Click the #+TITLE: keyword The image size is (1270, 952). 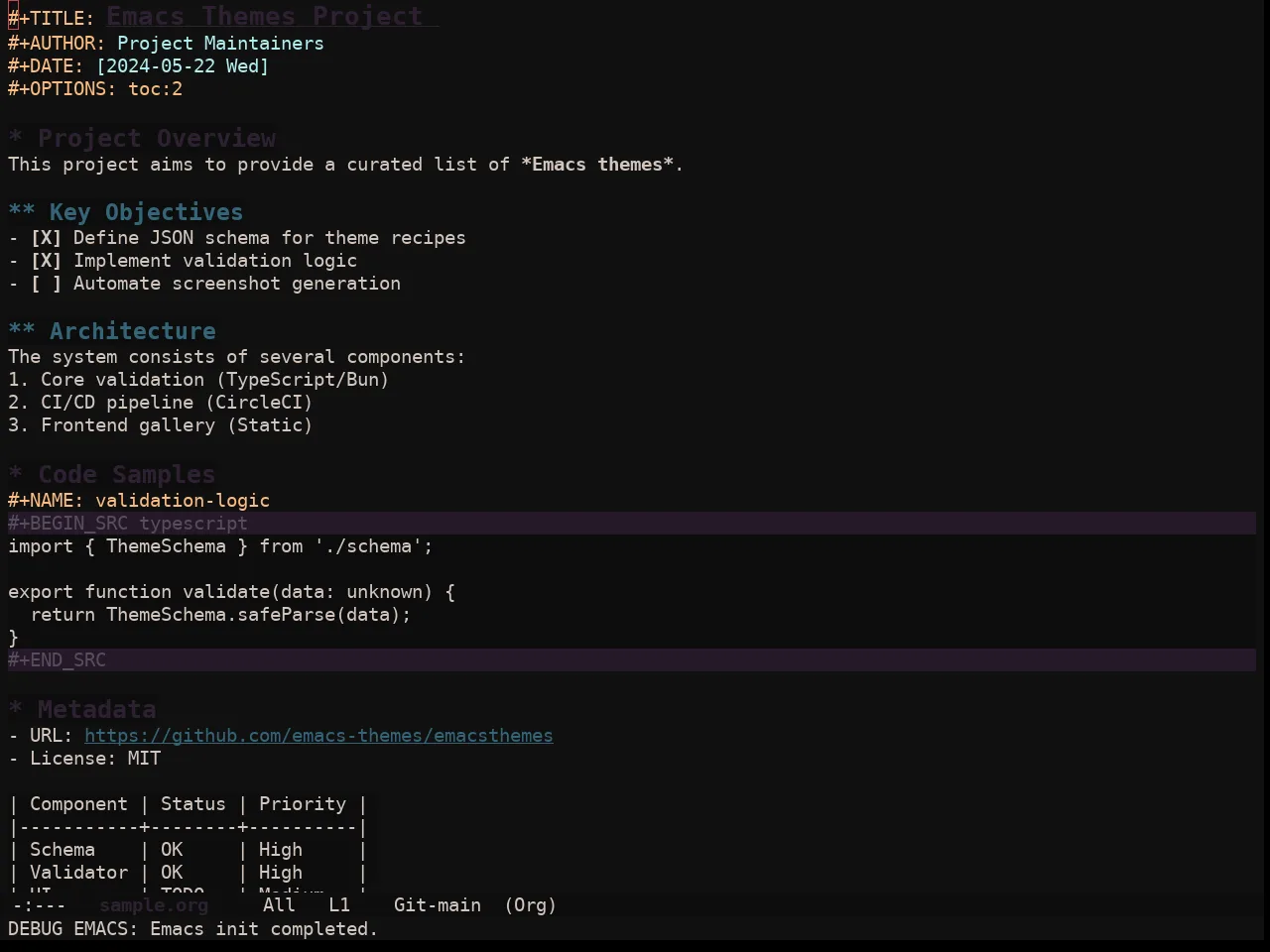(52, 18)
